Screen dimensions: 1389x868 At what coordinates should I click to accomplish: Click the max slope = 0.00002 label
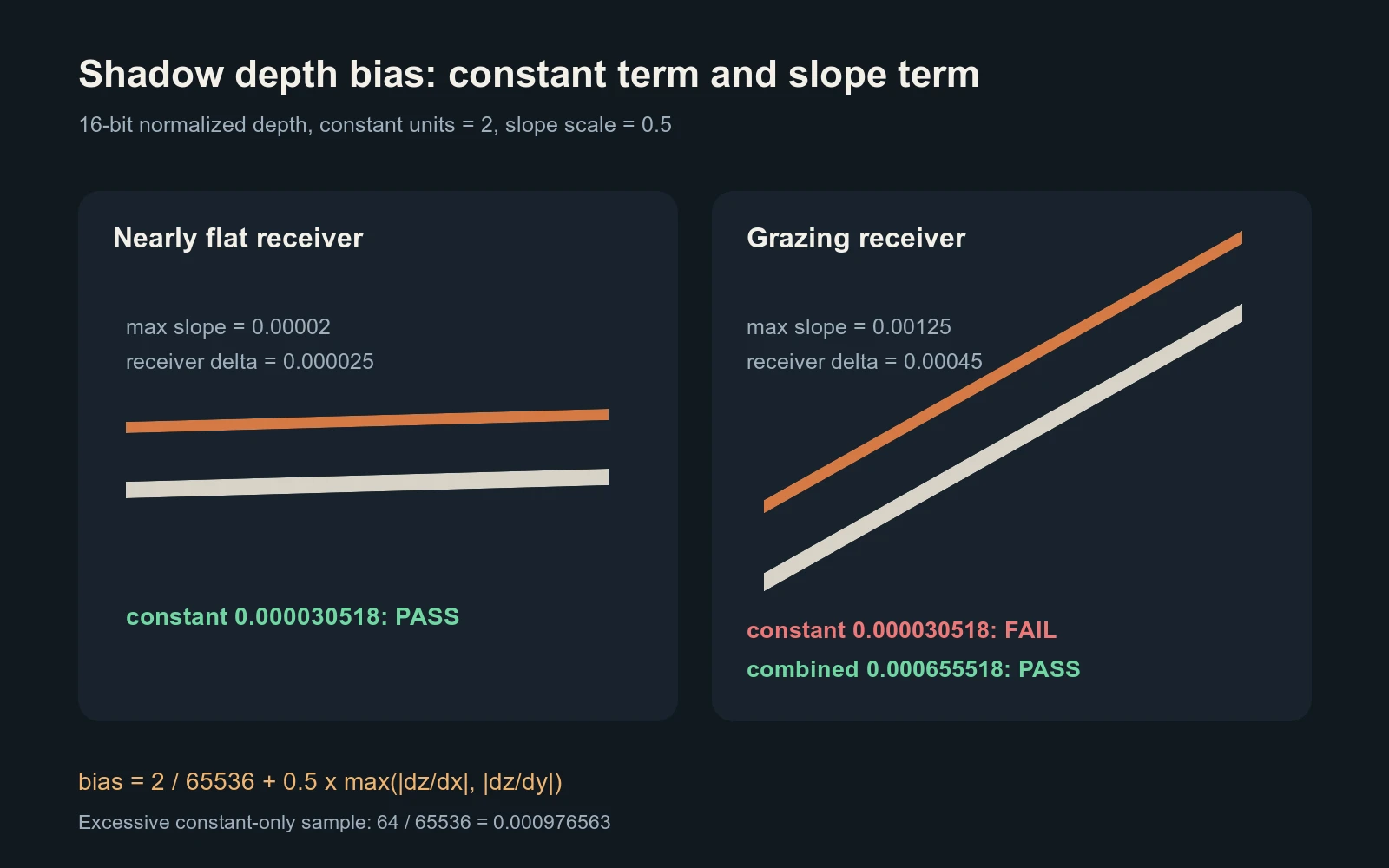(x=228, y=327)
